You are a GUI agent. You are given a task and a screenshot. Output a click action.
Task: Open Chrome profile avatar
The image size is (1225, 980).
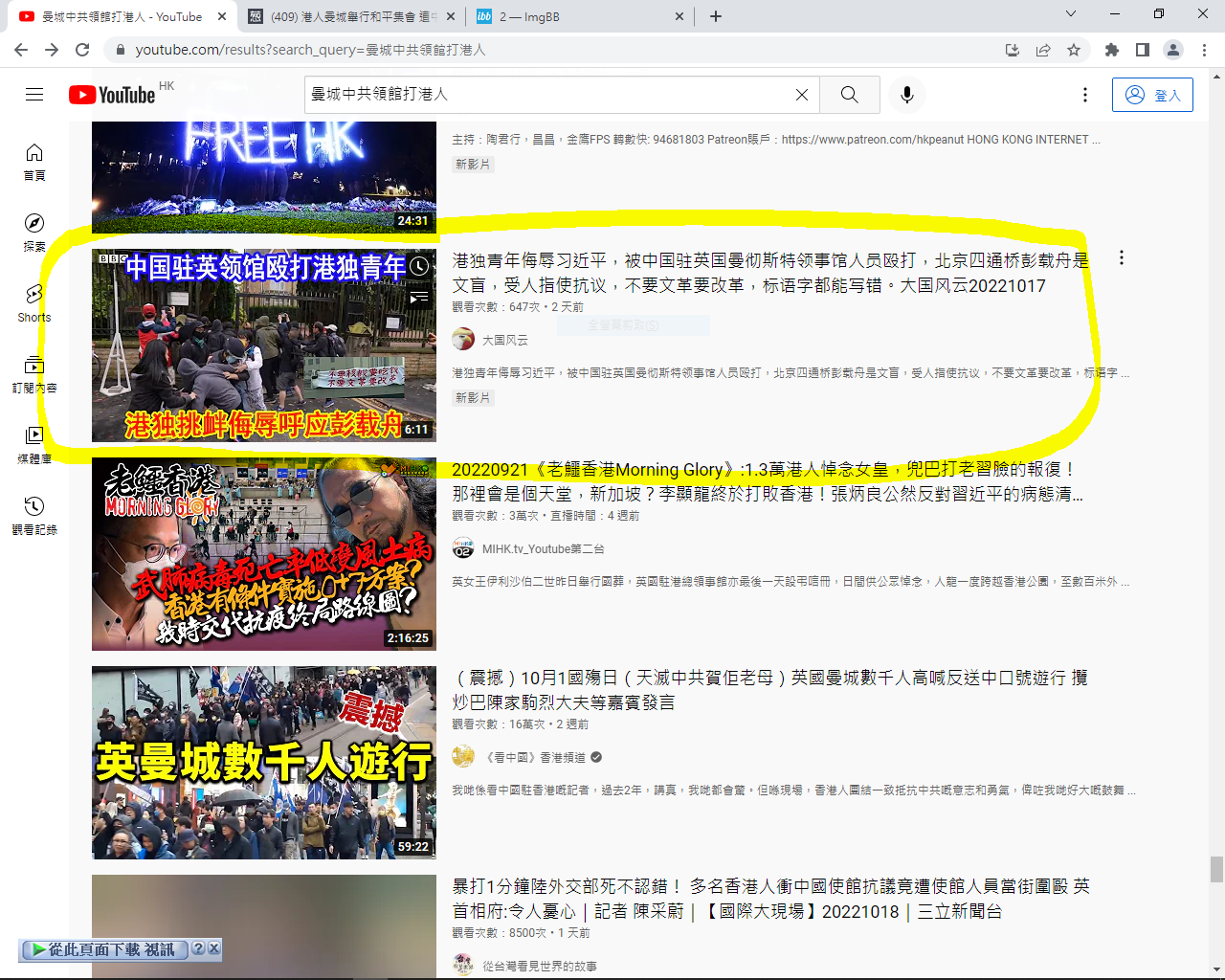[1173, 50]
